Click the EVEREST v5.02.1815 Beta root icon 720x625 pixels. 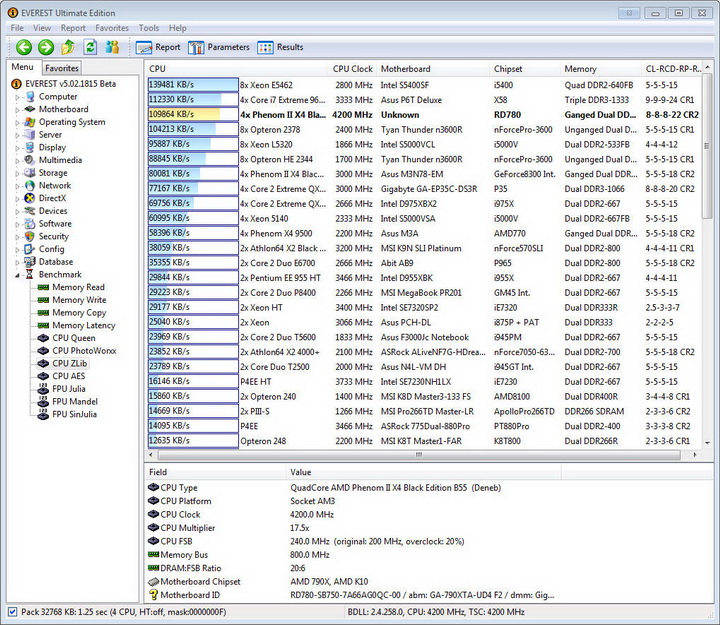pos(16,84)
